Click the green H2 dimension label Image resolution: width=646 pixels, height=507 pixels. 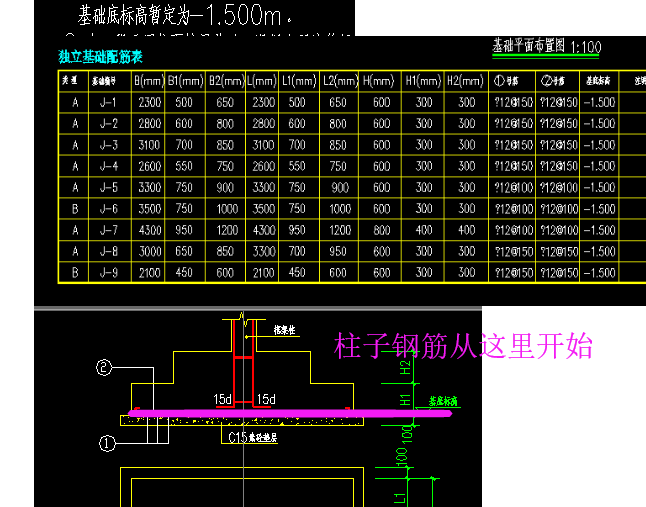point(406,367)
